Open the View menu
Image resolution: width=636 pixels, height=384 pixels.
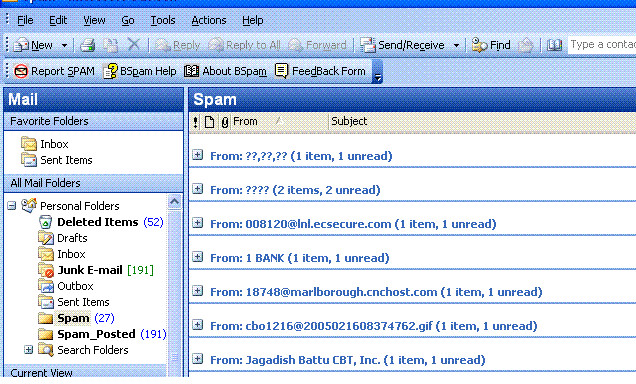pyautogui.click(x=94, y=20)
